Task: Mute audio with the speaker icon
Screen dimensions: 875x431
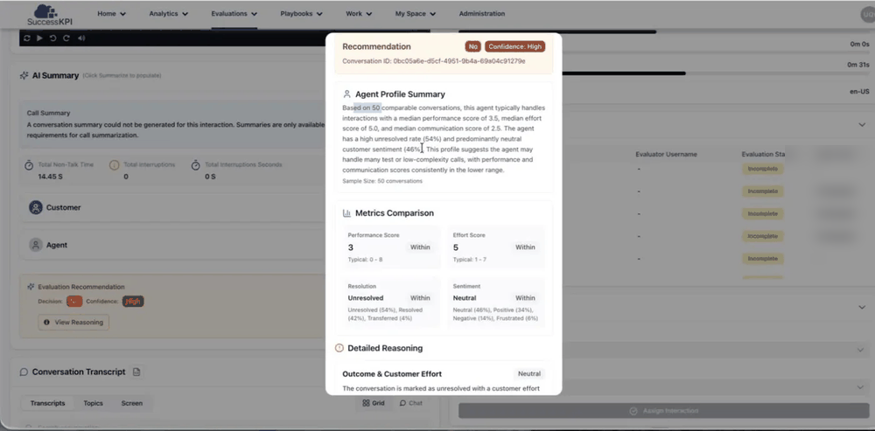Action: (x=81, y=38)
